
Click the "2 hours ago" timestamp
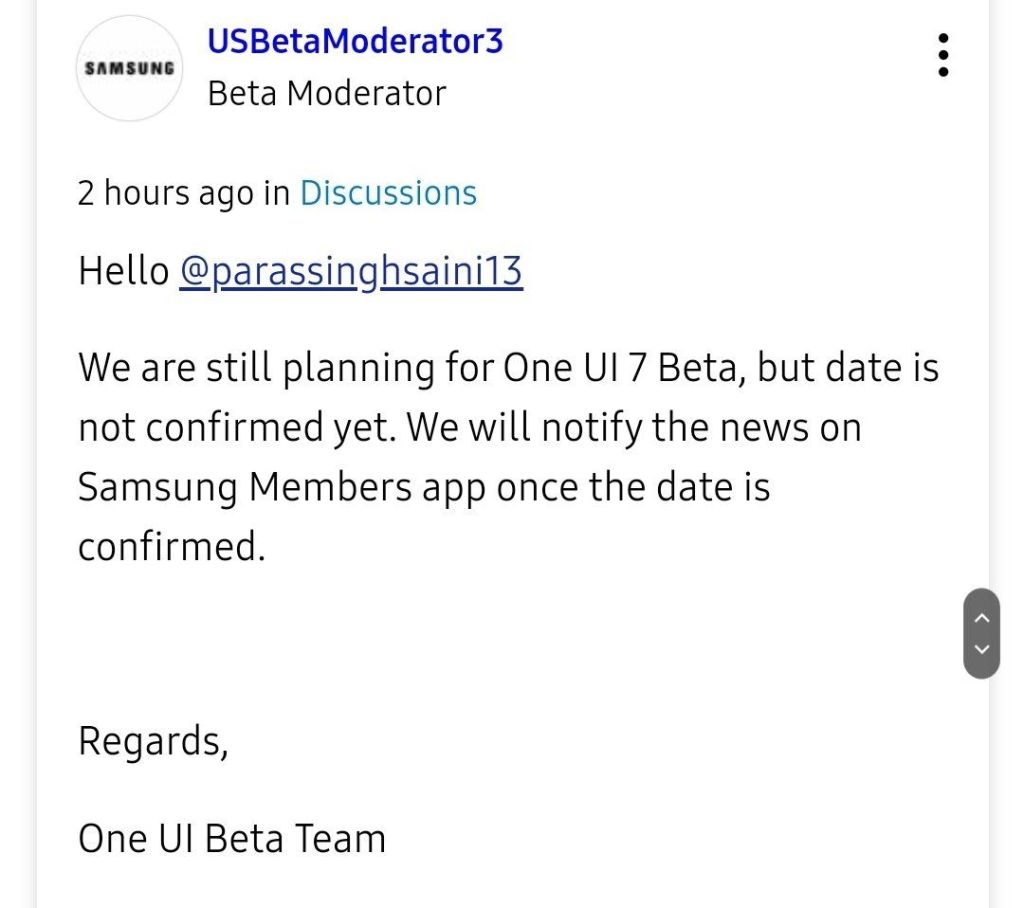[165, 192]
